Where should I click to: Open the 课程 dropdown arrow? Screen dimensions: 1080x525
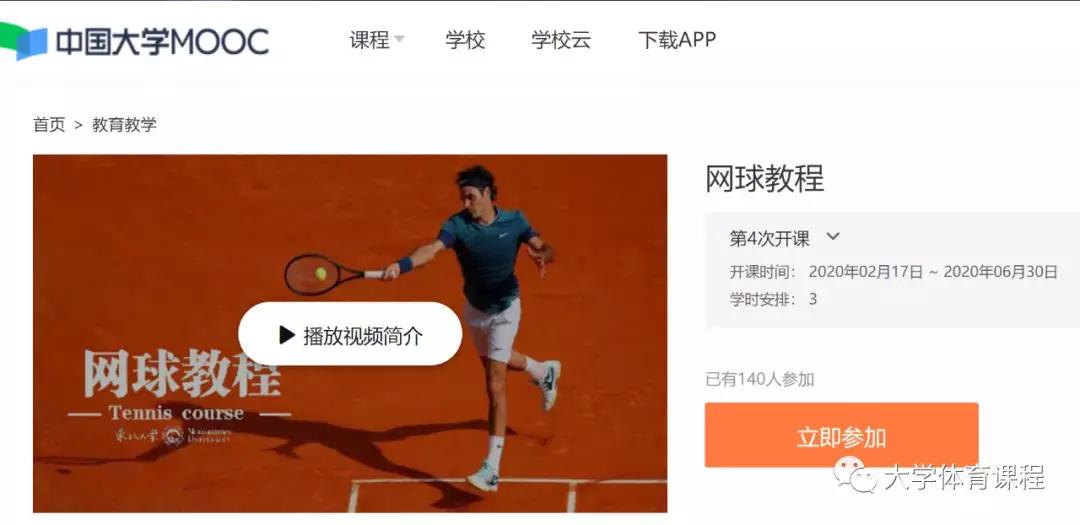pyautogui.click(x=399, y=40)
